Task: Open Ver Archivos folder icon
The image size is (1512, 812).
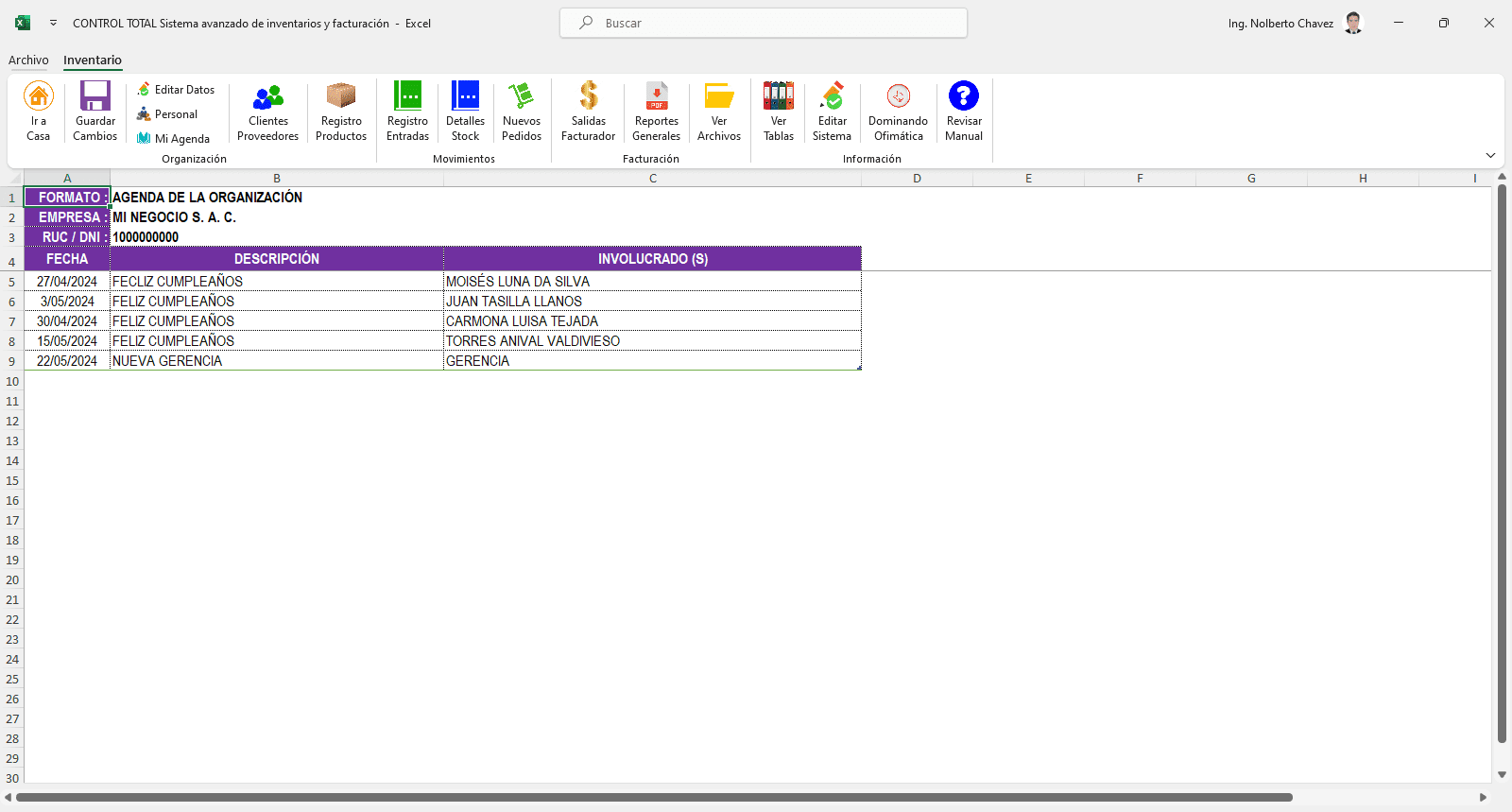Action: pos(719,111)
